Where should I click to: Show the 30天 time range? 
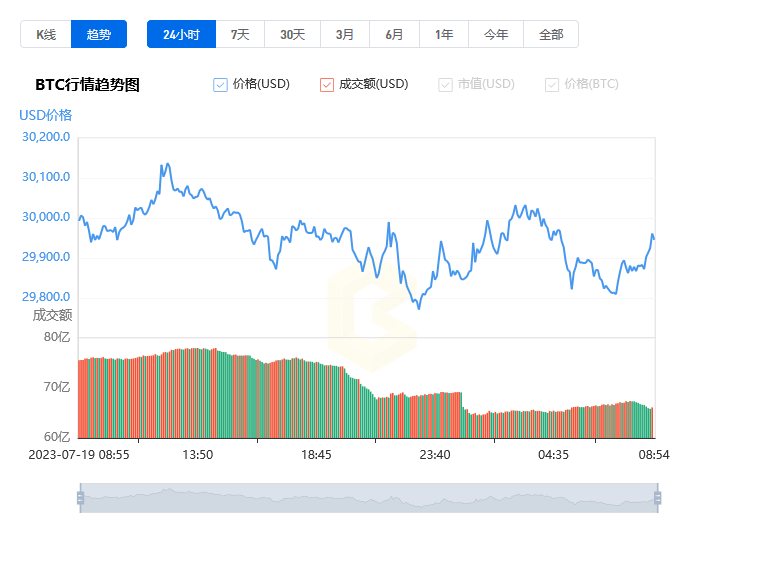coord(292,34)
